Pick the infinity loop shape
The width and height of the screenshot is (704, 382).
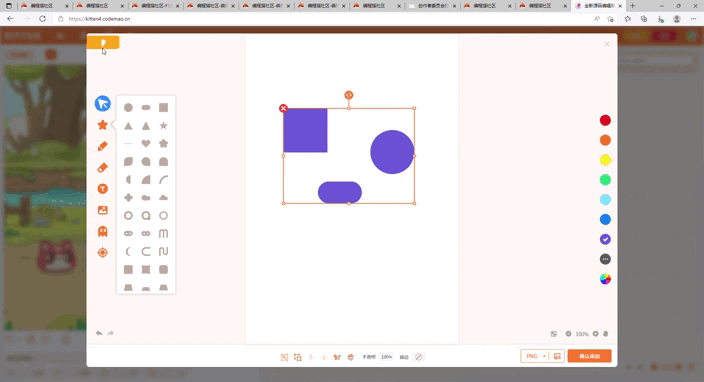(x=146, y=233)
